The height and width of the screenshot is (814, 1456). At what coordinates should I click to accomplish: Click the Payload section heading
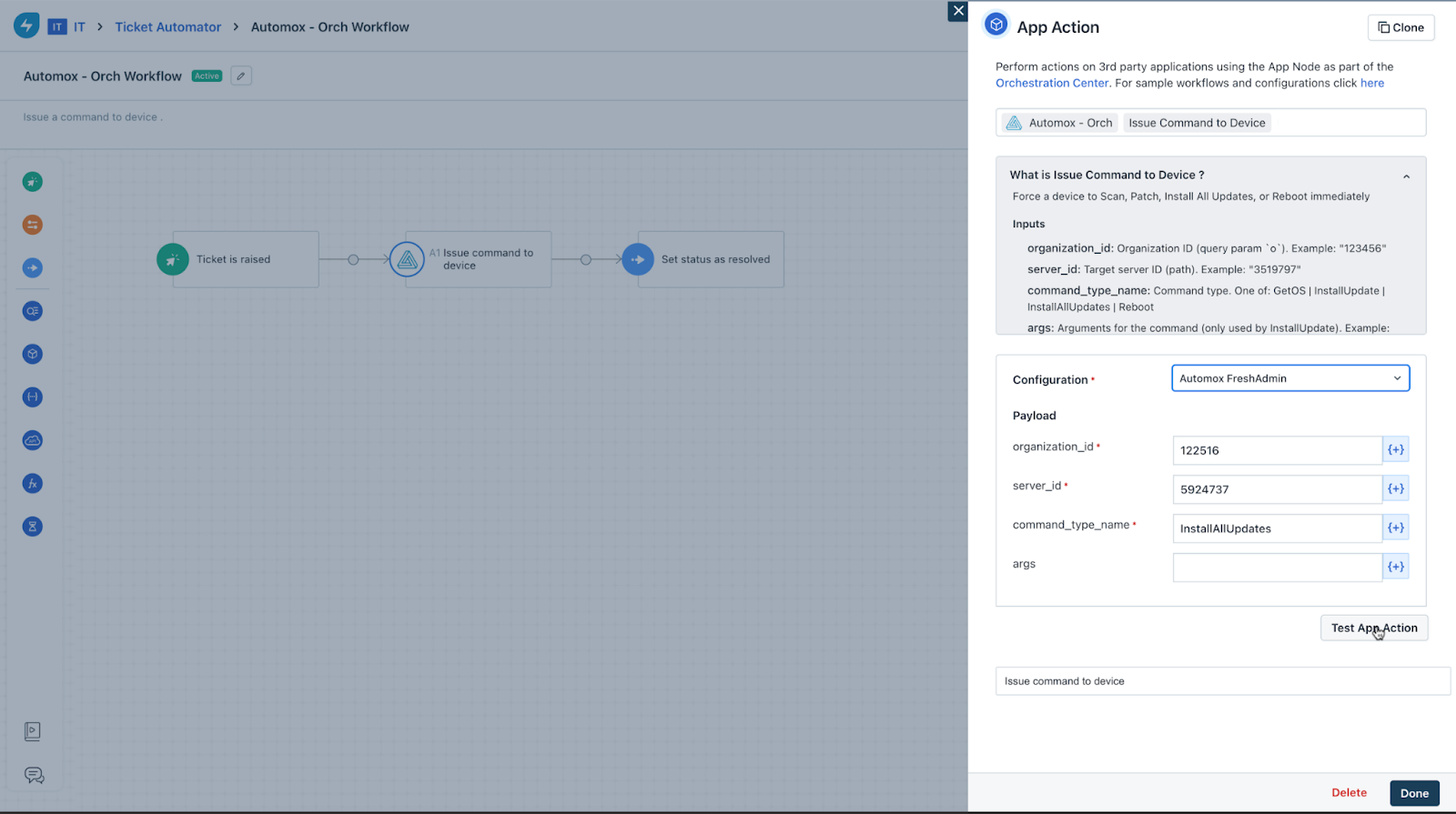[x=1035, y=416]
